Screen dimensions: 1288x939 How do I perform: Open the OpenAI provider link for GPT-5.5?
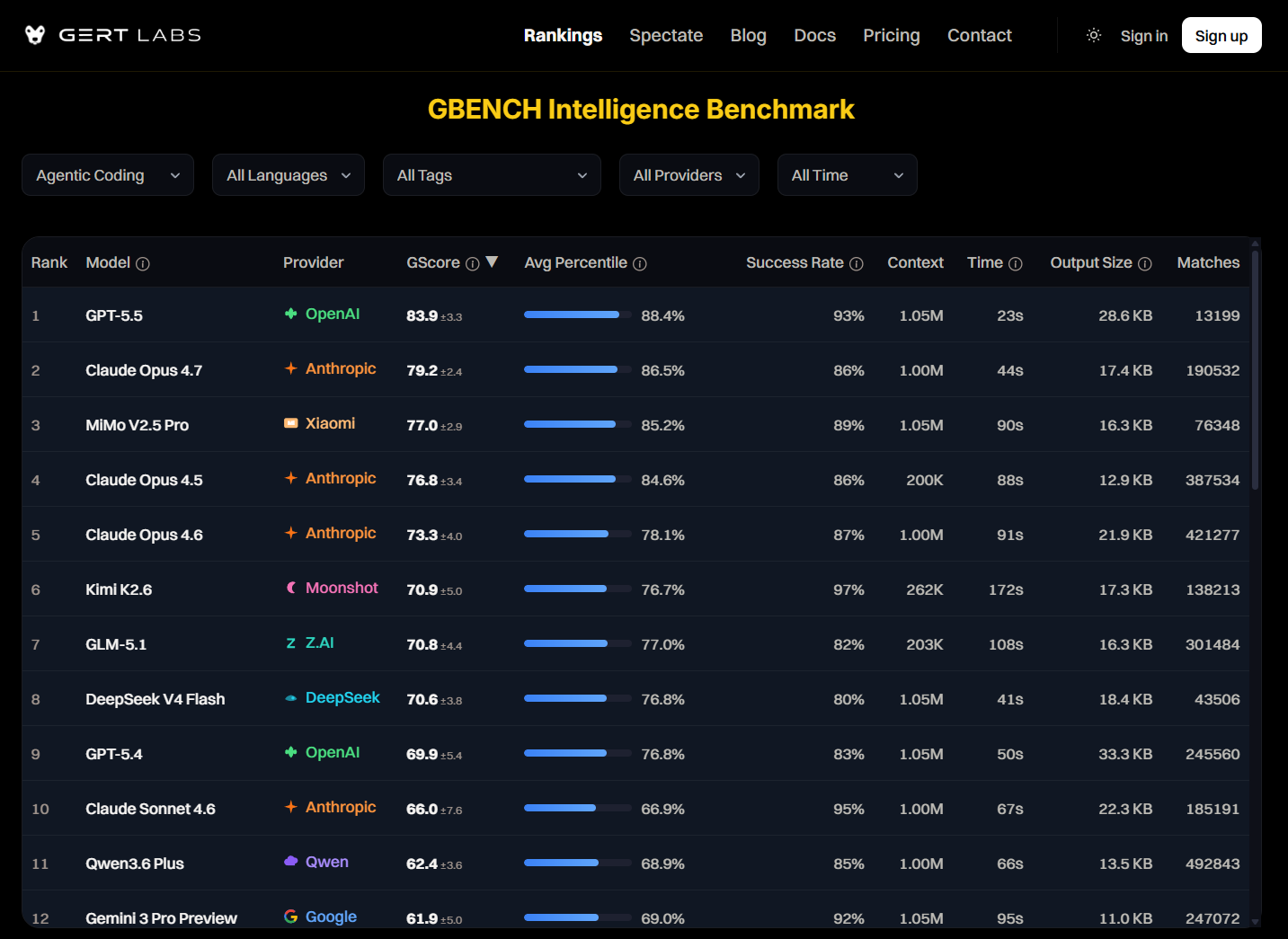[322, 314]
